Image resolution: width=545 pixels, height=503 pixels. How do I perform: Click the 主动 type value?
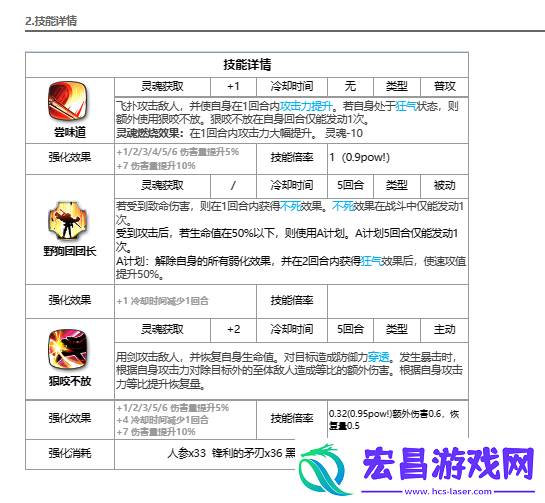[444, 329]
